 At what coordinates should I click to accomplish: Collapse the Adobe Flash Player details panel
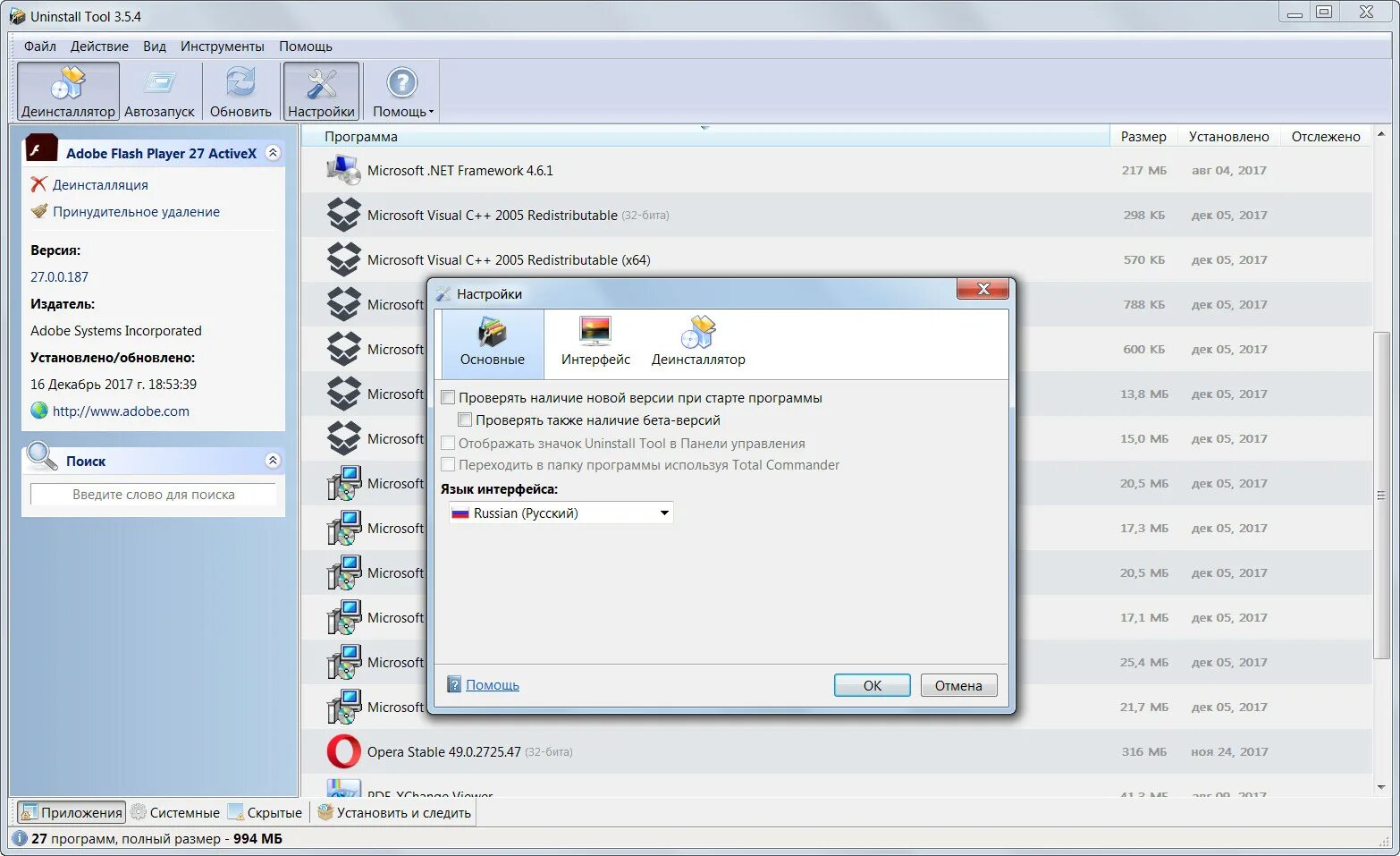coord(274,153)
